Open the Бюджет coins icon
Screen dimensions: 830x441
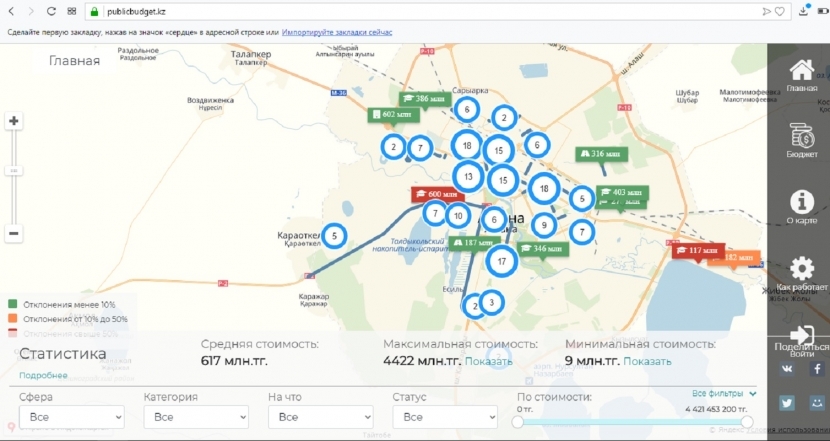click(801, 136)
